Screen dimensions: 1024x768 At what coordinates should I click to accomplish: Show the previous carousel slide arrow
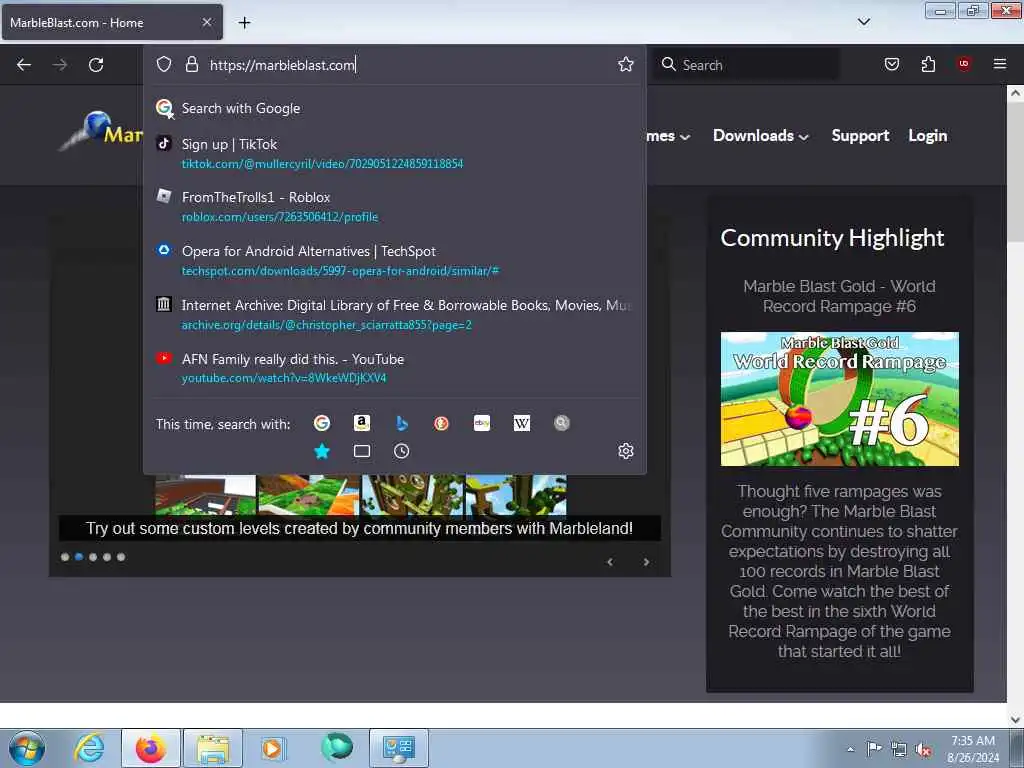click(610, 562)
